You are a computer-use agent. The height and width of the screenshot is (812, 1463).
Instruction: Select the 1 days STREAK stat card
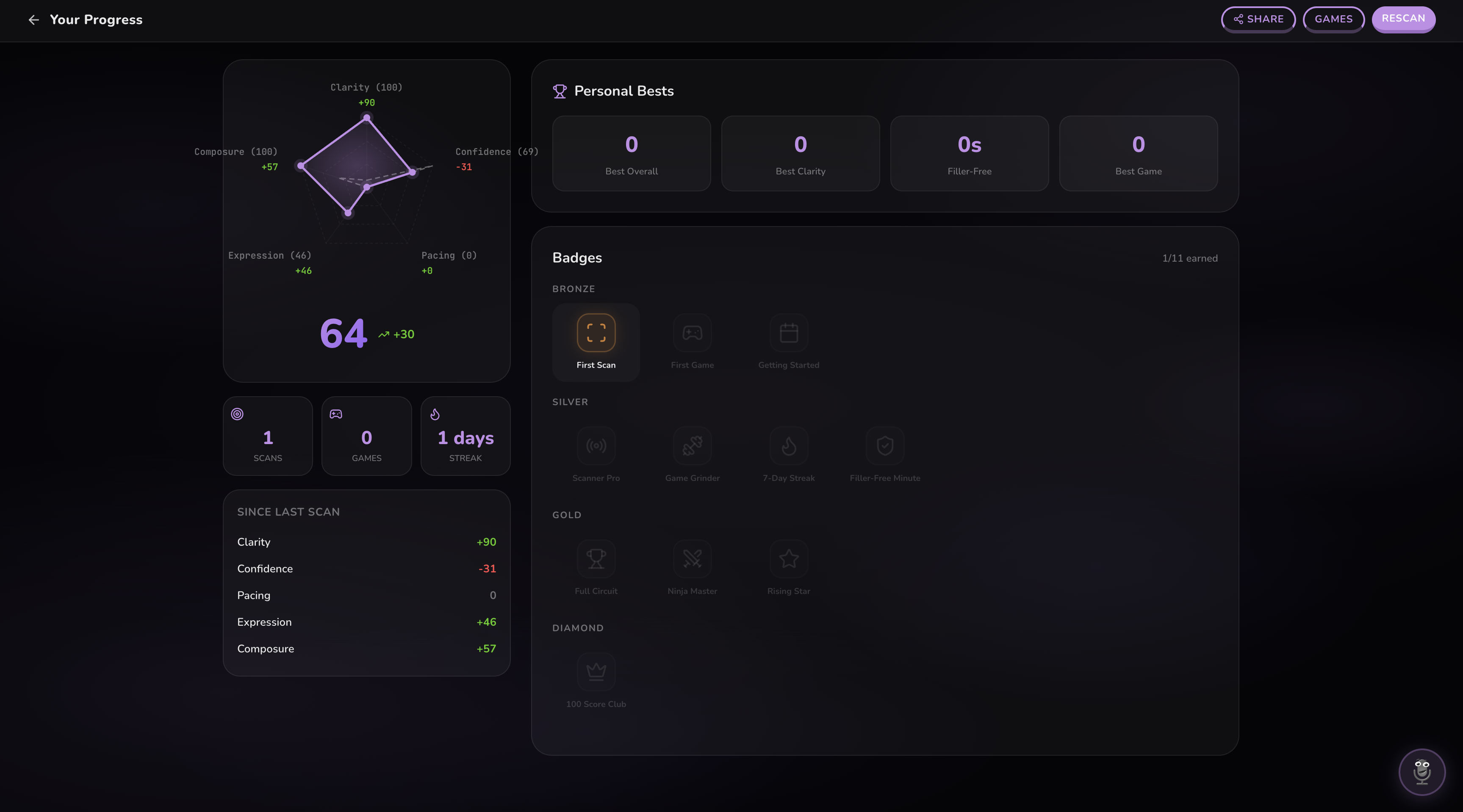click(x=465, y=436)
